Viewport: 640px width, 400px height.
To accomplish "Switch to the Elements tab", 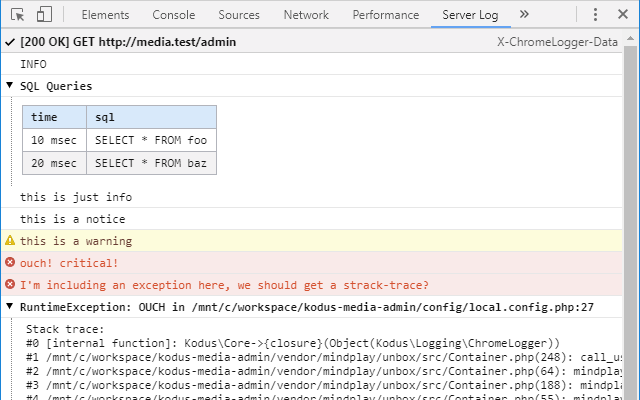I will click(x=105, y=15).
